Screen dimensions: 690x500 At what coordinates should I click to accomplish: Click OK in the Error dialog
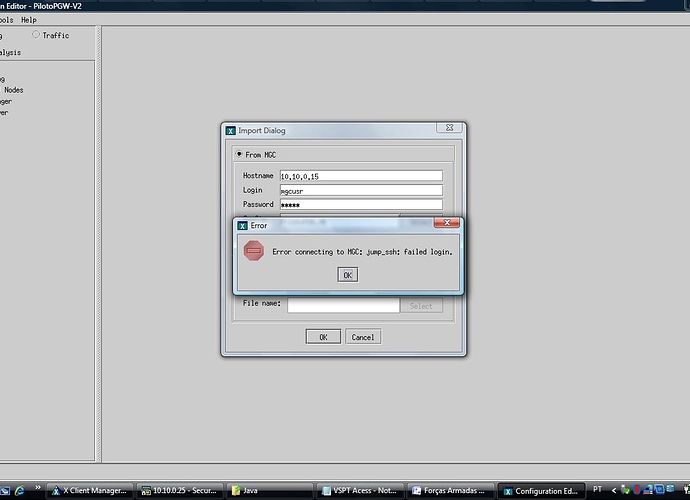[x=348, y=275]
